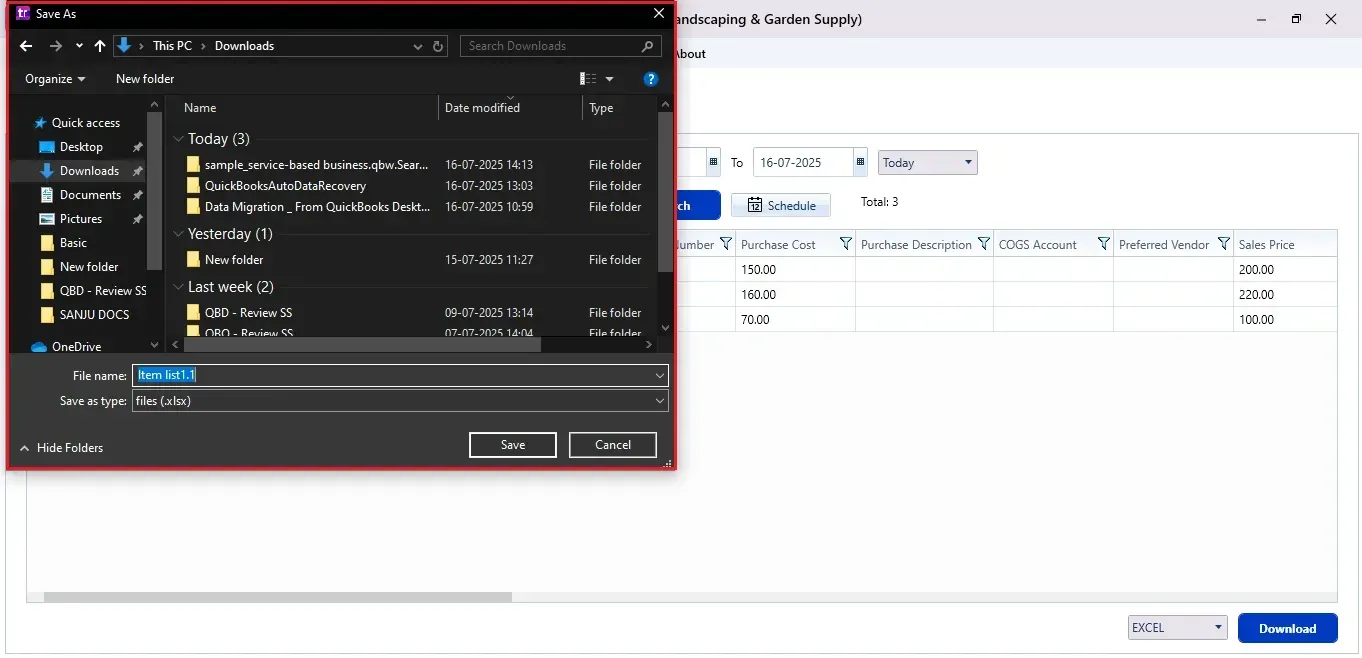
Task: Filter the Purchase Cost column
Action: coord(846,244)
